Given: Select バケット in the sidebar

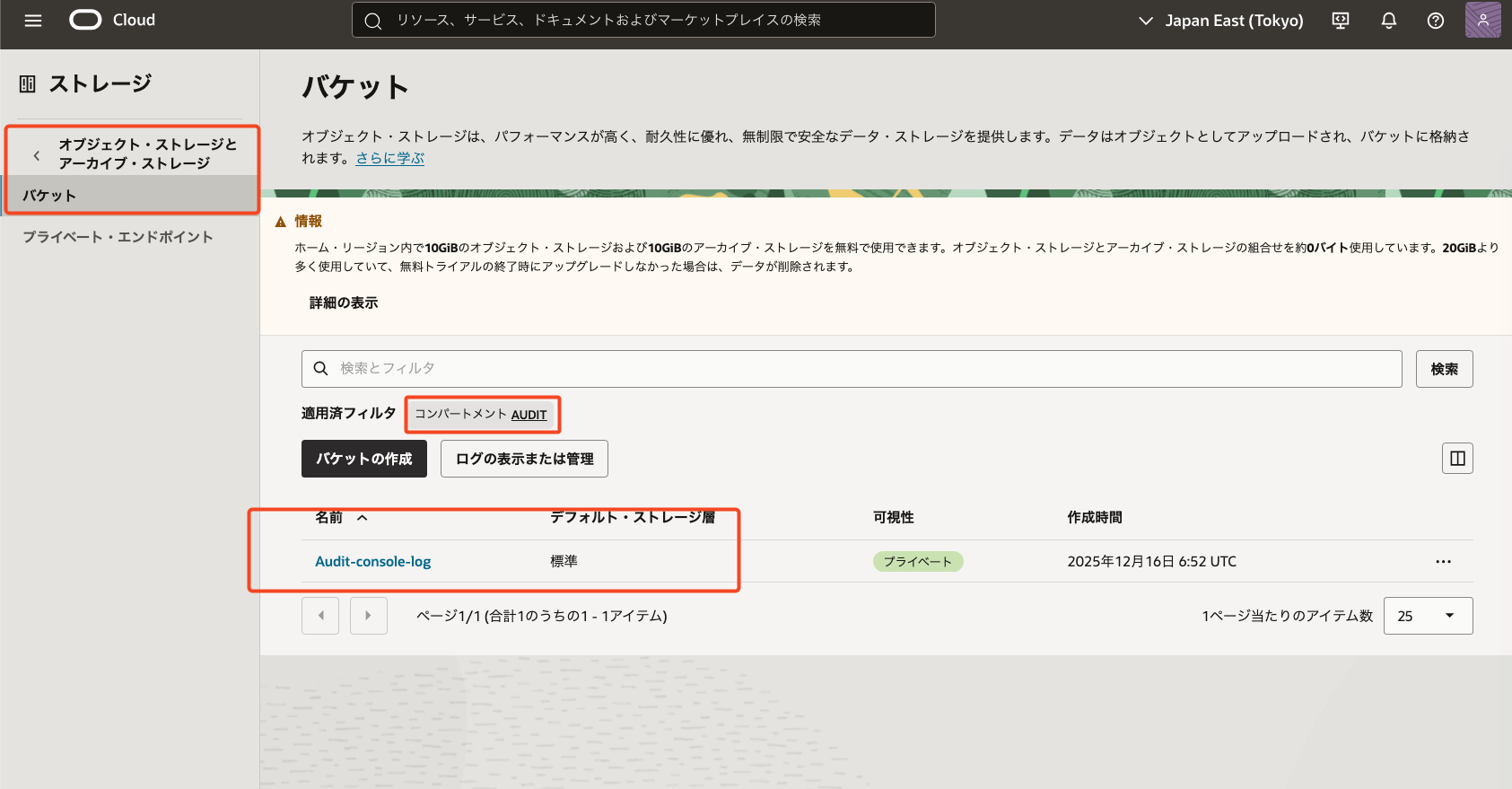Looking at the screenshot, I should (x=49, y=196).
